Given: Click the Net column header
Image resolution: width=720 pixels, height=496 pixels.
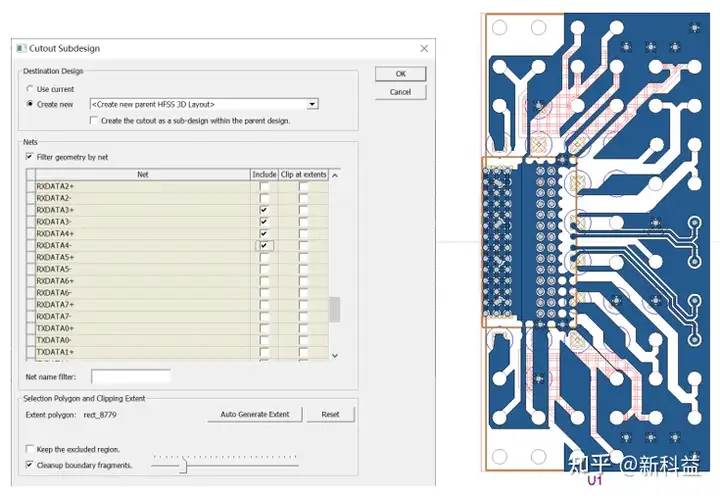Looking at the screenshot, I should coord(142,175).
